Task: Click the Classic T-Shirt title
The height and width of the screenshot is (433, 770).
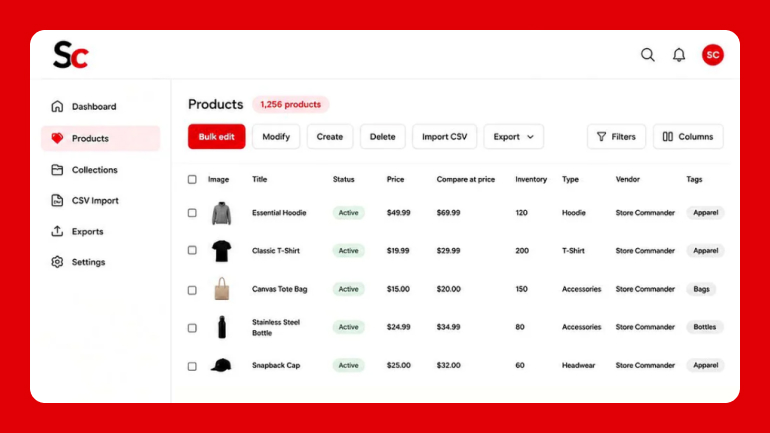Action: pyautogui.click(x=275, y=250)
